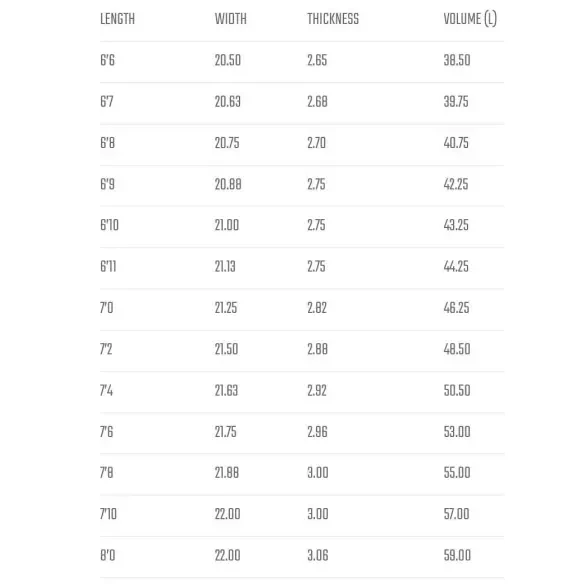This screenshot has width=584, height=584.
Task: Select the 6'7 length cell
Action: coord(107,102)
